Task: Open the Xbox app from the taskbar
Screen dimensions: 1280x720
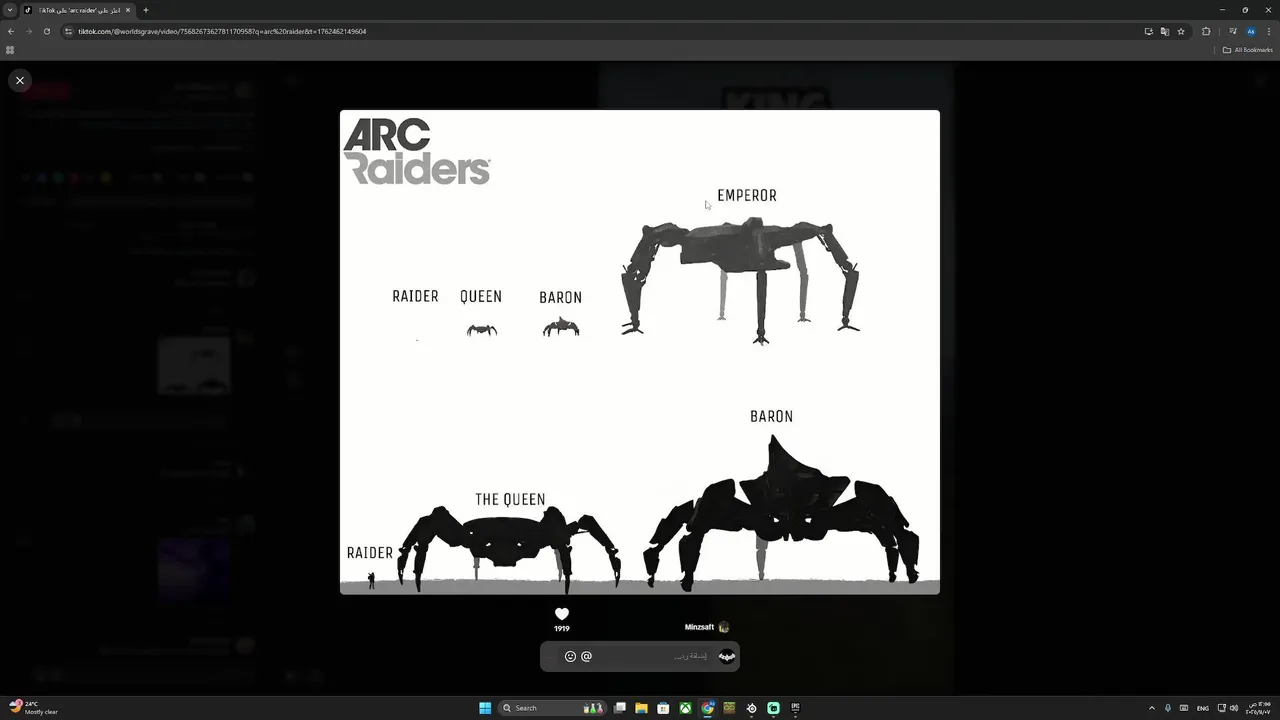Action: [x=686, y=708]
